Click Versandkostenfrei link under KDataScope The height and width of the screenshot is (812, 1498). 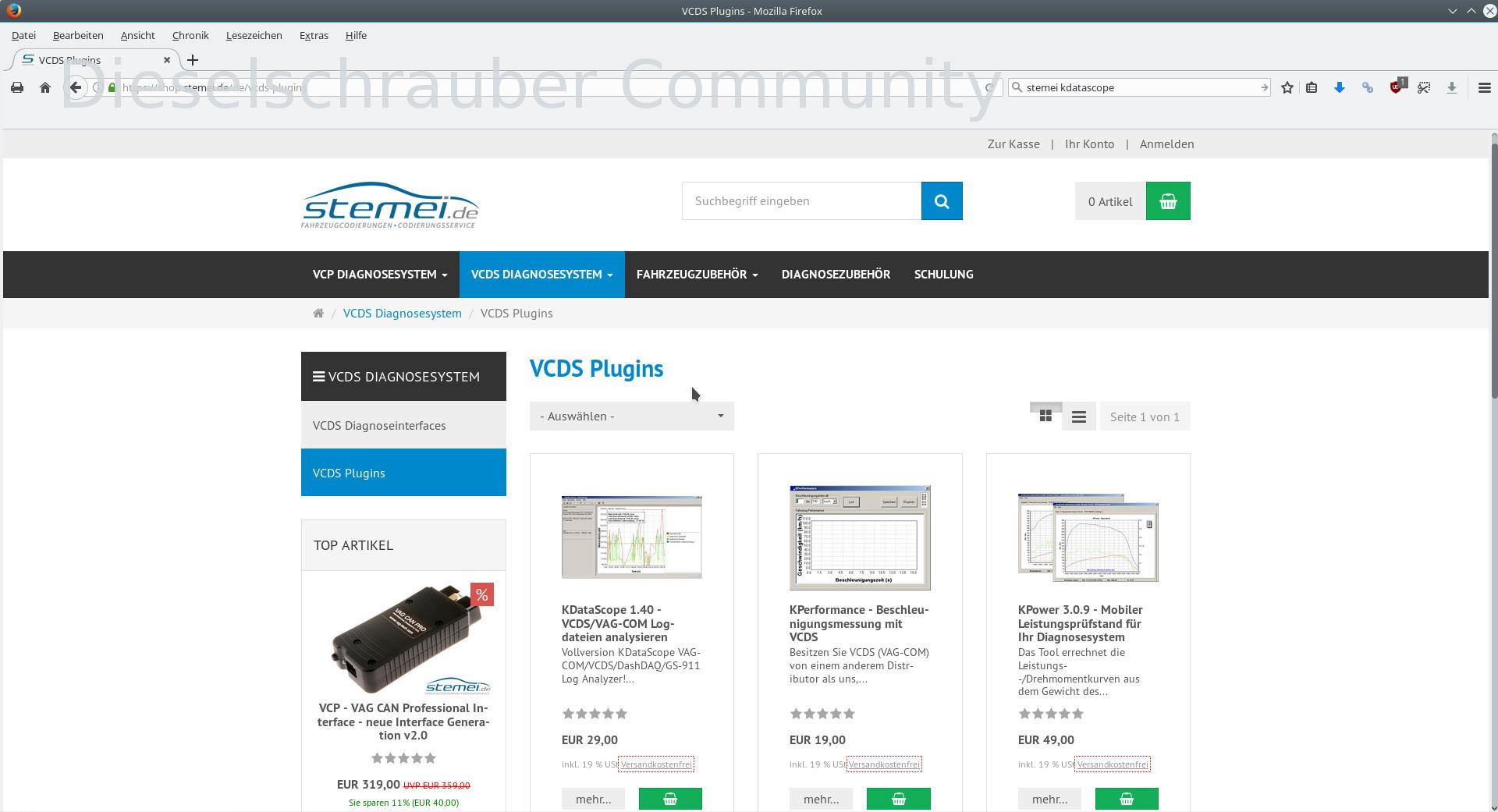656,764
